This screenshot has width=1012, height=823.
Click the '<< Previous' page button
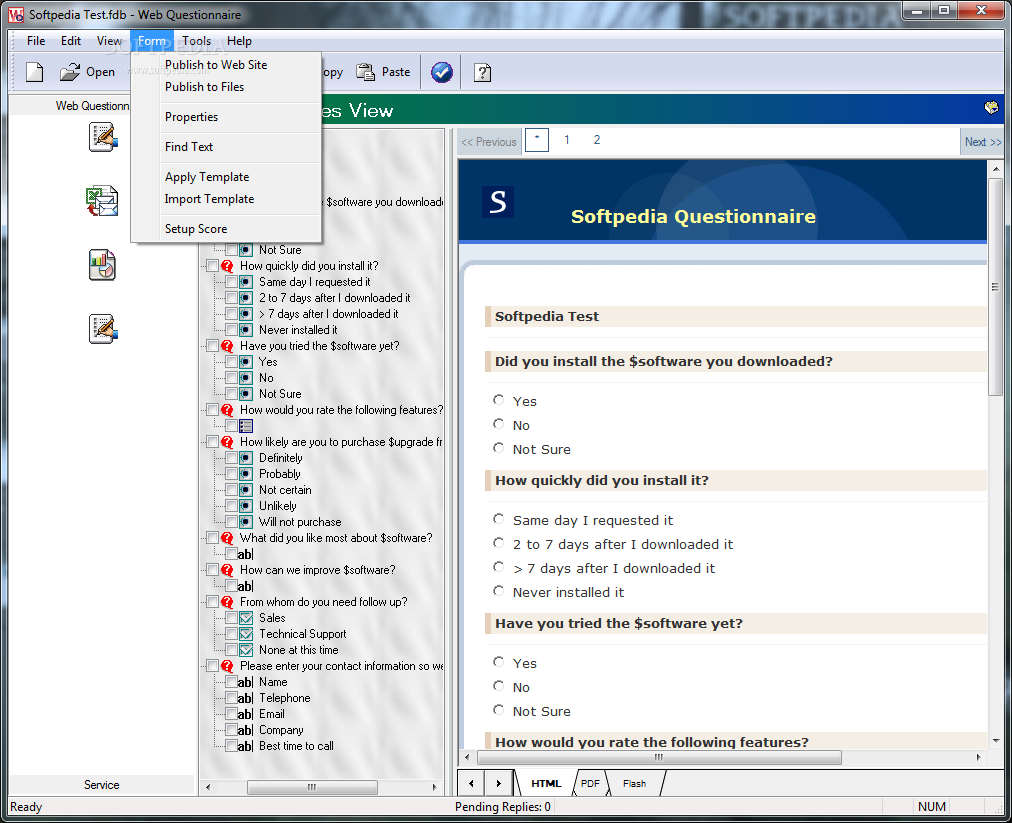click(489, 141)
